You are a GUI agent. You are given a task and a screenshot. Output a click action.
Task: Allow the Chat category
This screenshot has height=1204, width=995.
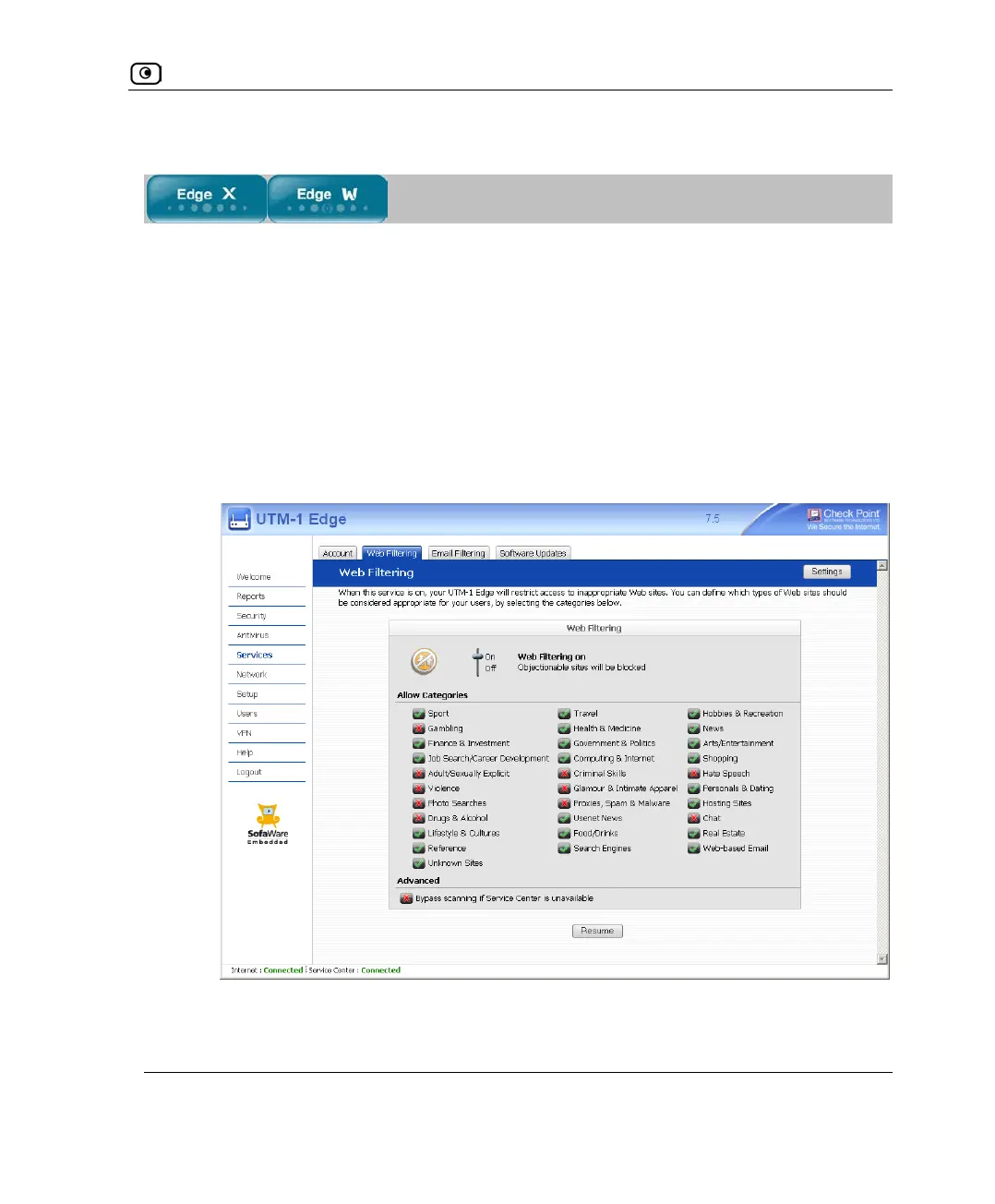point(693,818)
